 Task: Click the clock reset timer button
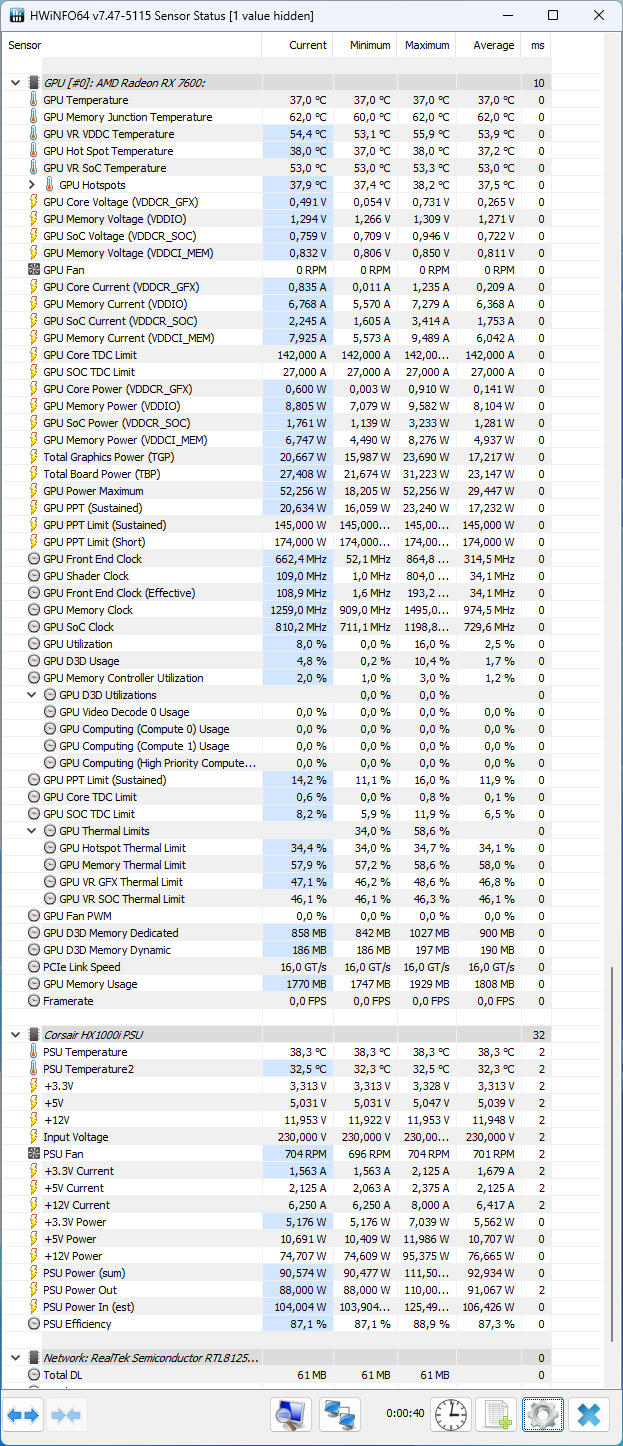coord(453,1415)
